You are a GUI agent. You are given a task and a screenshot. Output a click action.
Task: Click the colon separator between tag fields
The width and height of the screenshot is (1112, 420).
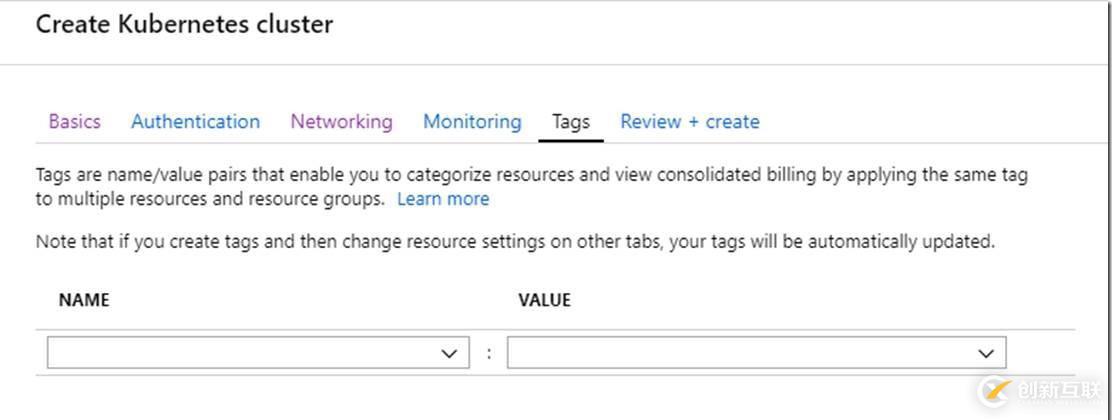click(488, 353)
